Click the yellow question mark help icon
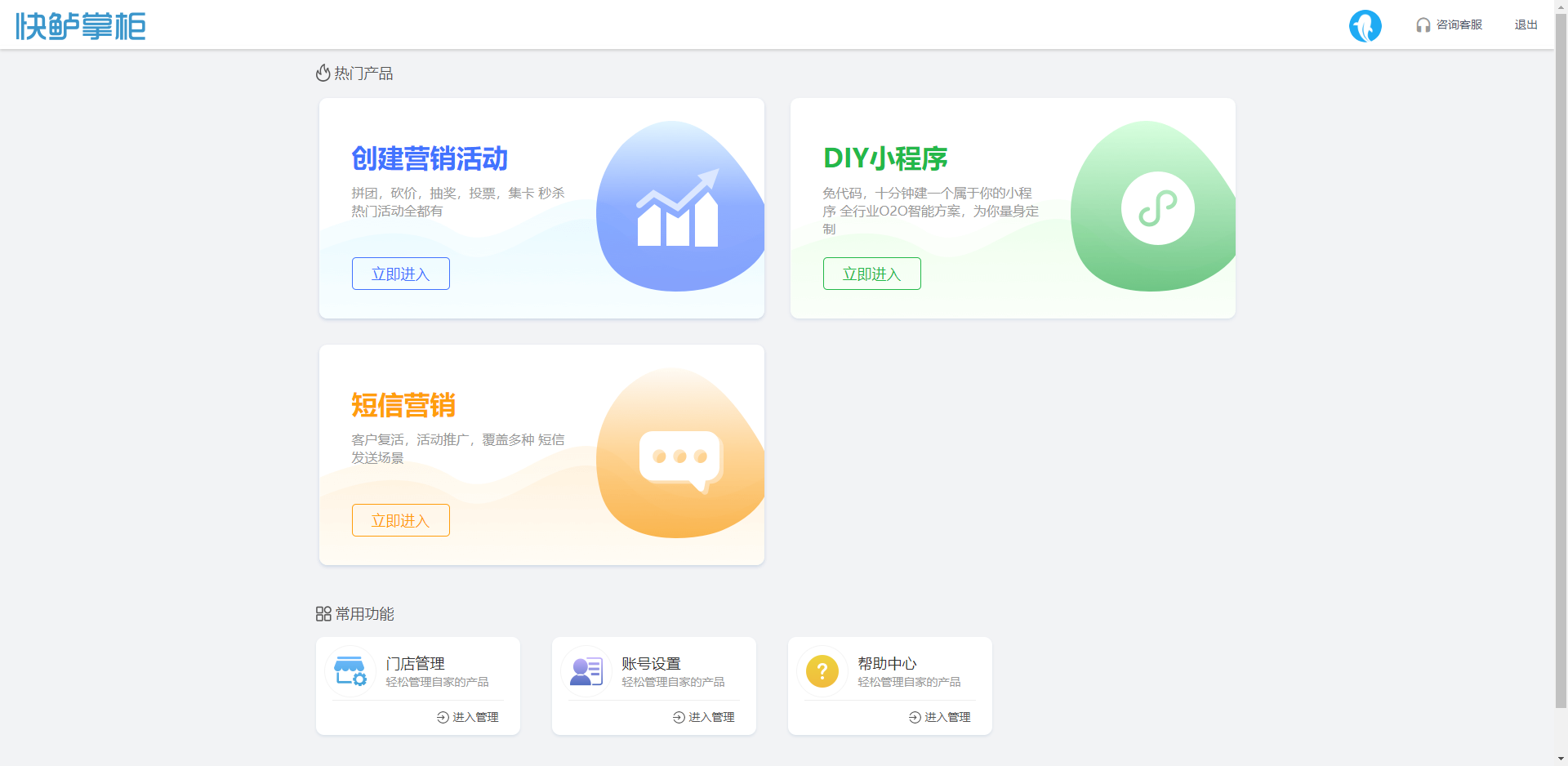The height and width of the screenshot is (766, 1568). click(822, 671)
